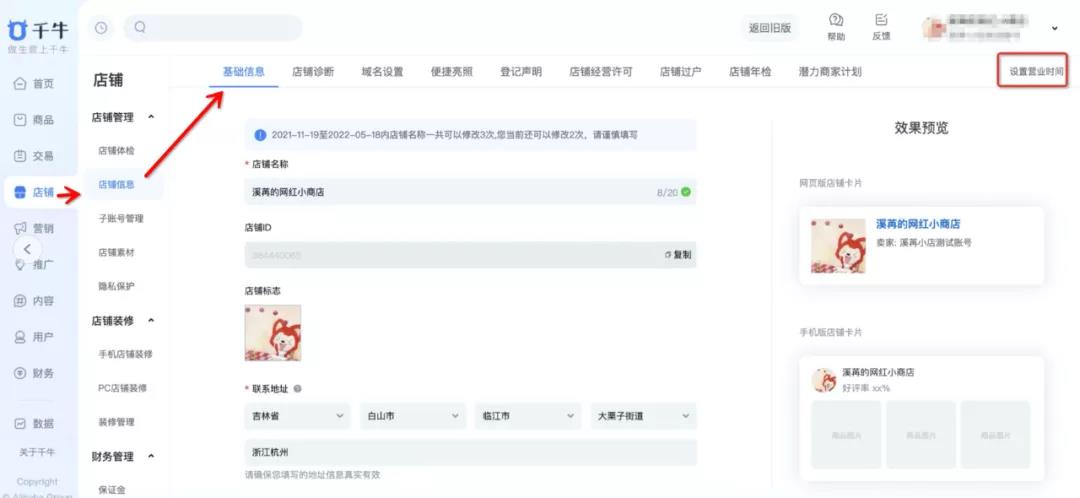Open 帮助 help icon
The width and height of the screenshot is (1080, 498).
[836, 20]
